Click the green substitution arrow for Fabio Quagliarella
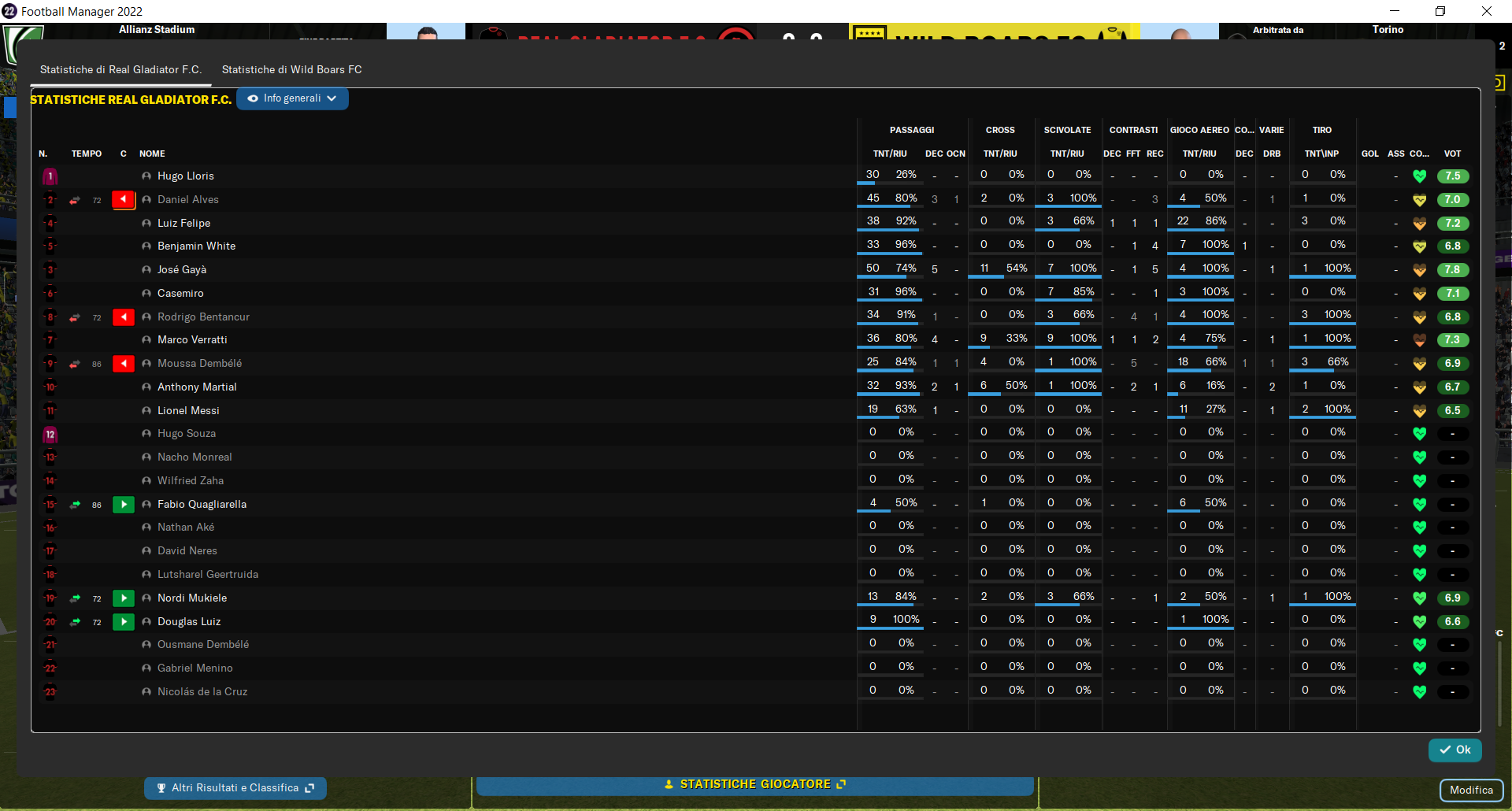Screen dimensions: 1512x811 [x=124, y=505]
